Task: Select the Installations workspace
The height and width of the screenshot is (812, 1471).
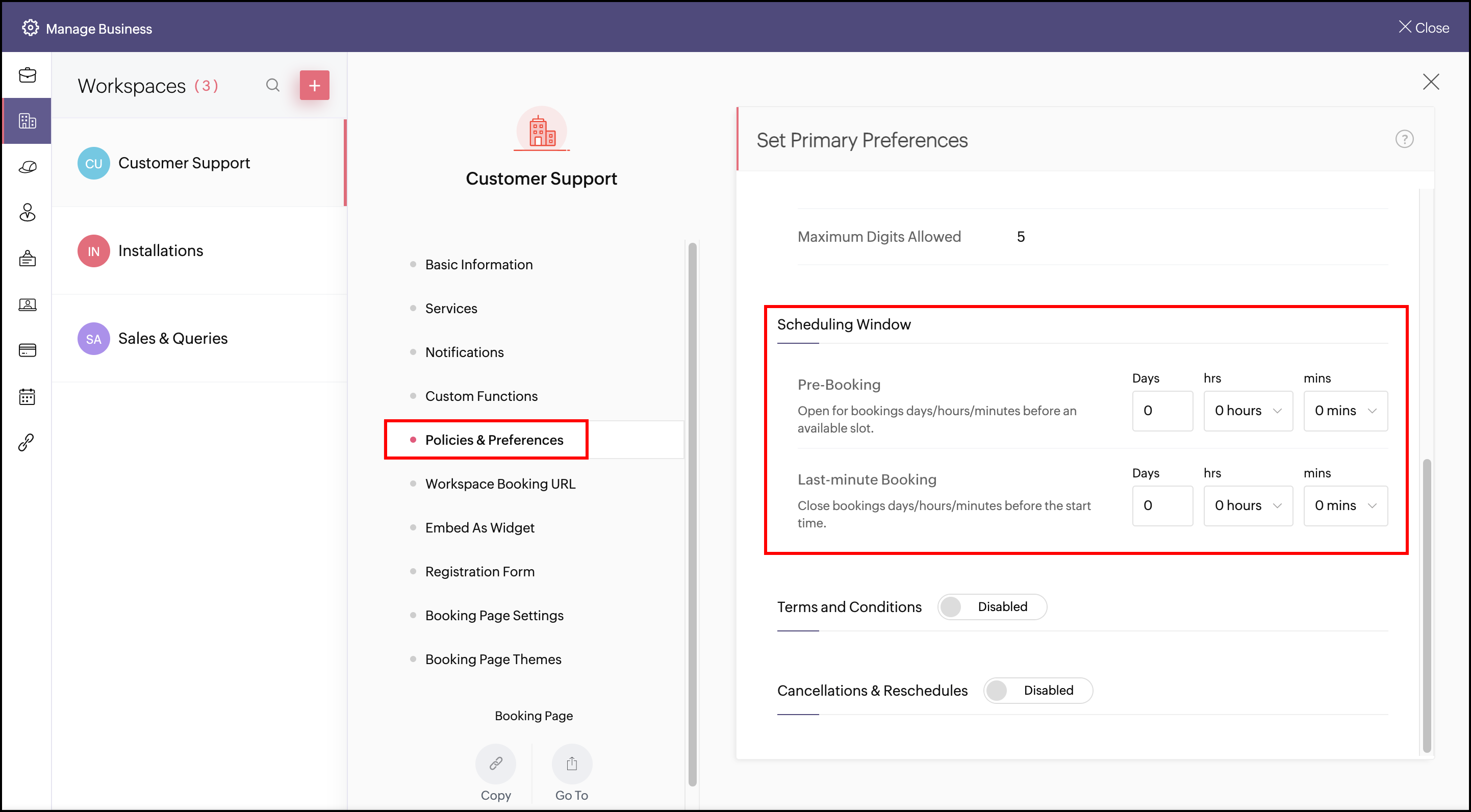Action: (x=161, y=250)
